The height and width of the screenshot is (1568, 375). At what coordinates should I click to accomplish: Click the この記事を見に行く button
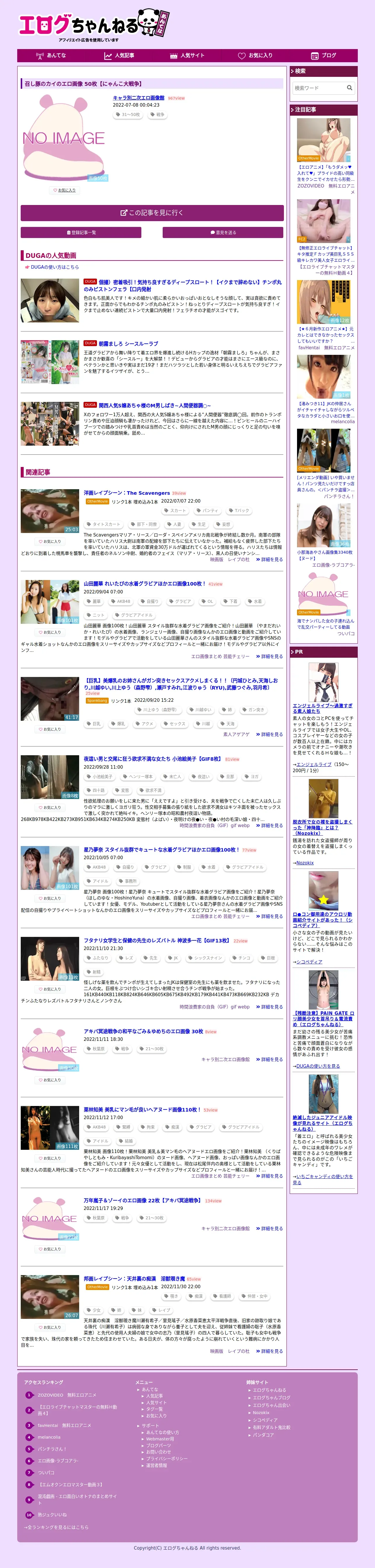[x=152, y=212]
